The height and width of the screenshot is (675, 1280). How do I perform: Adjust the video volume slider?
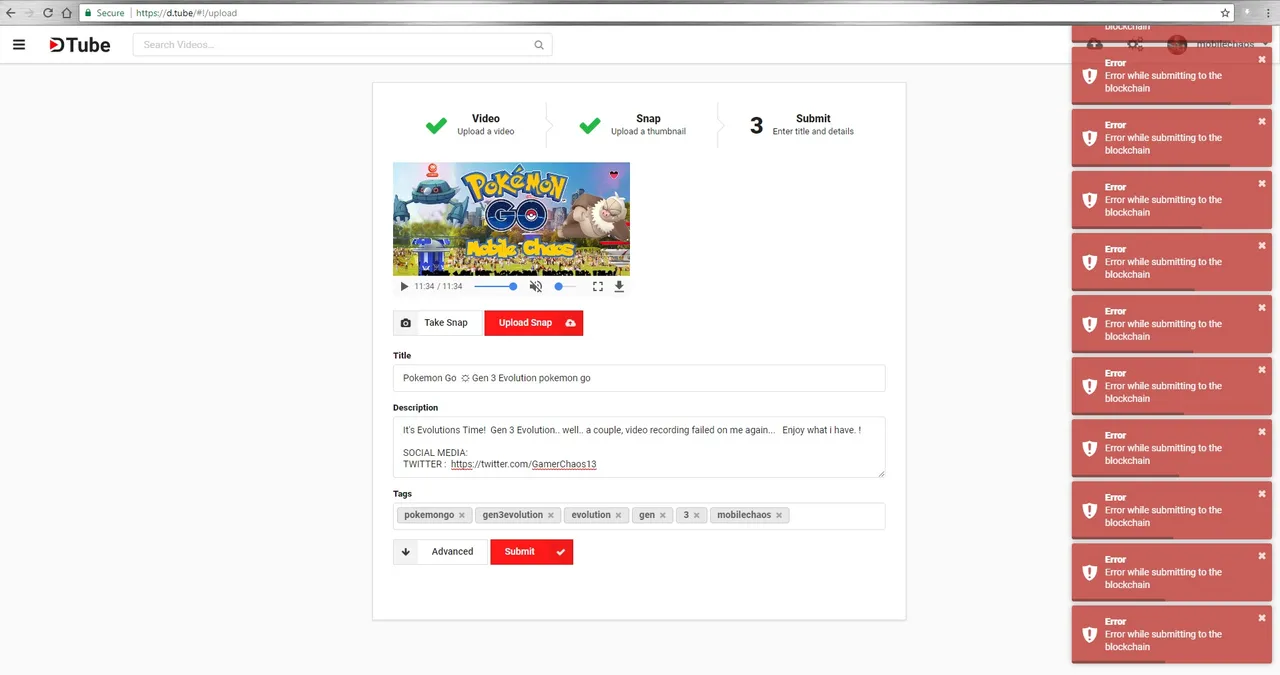[565, 286]
